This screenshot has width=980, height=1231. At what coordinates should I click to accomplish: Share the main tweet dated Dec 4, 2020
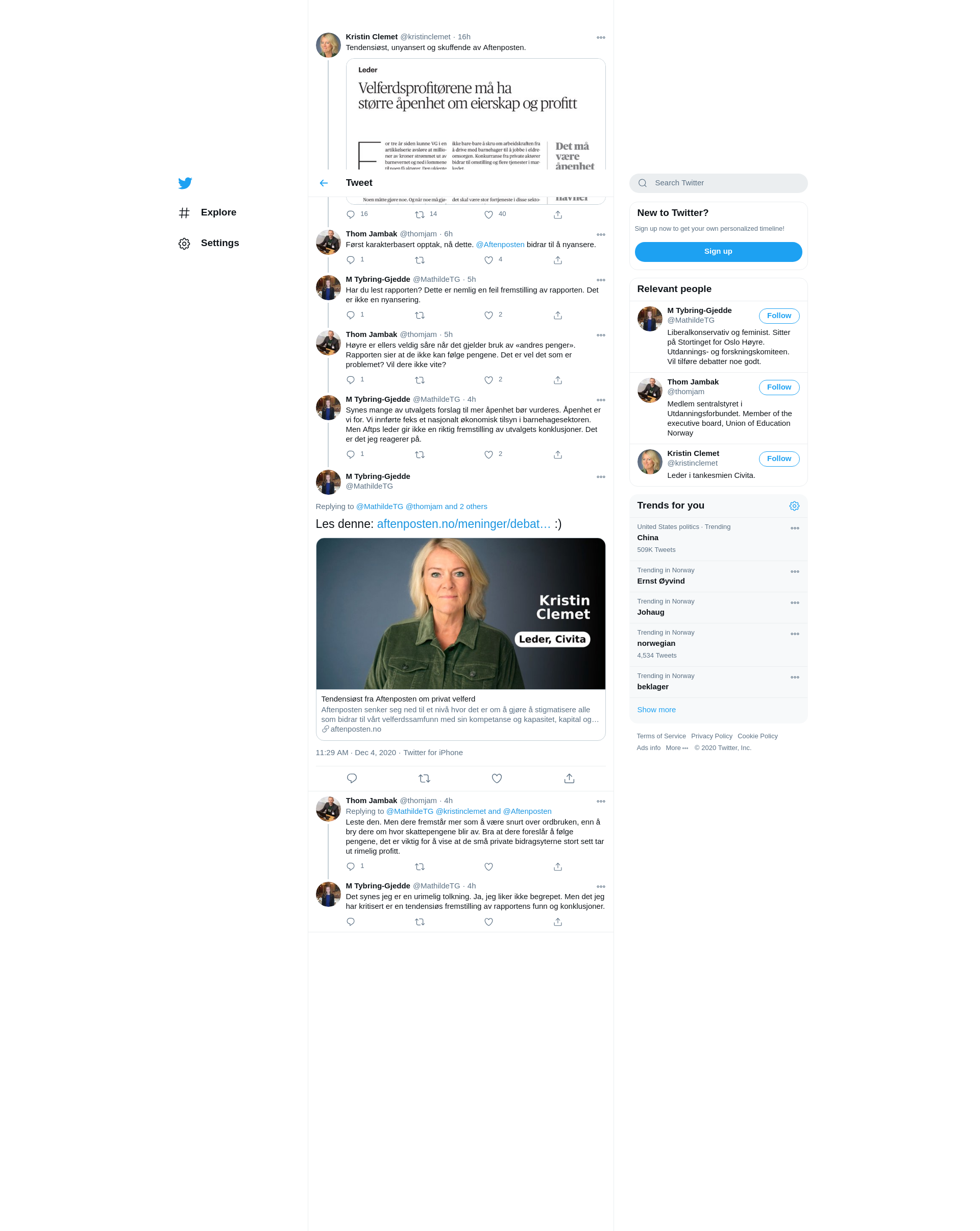tap(569, 778)
